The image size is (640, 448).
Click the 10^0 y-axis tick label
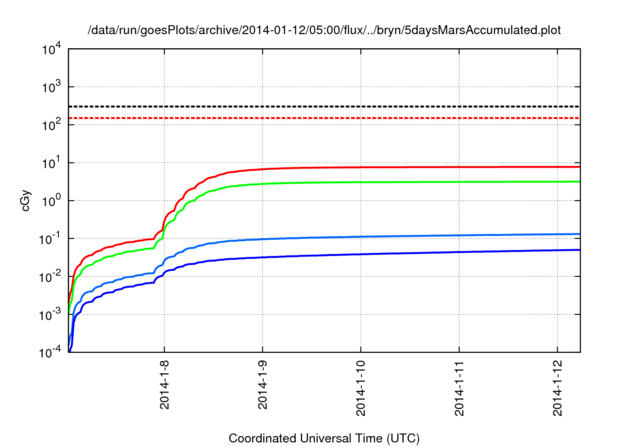tap(52, 200)
